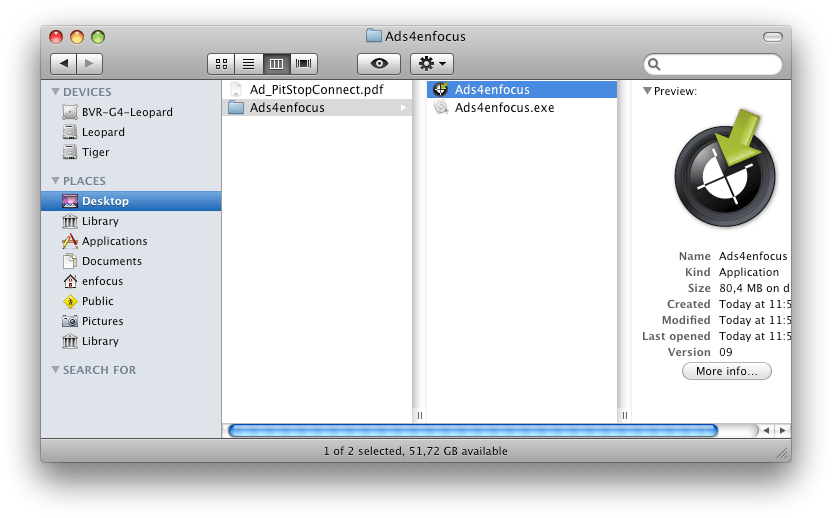Click the horizontal scrollbar thumb

pos(473,430)
